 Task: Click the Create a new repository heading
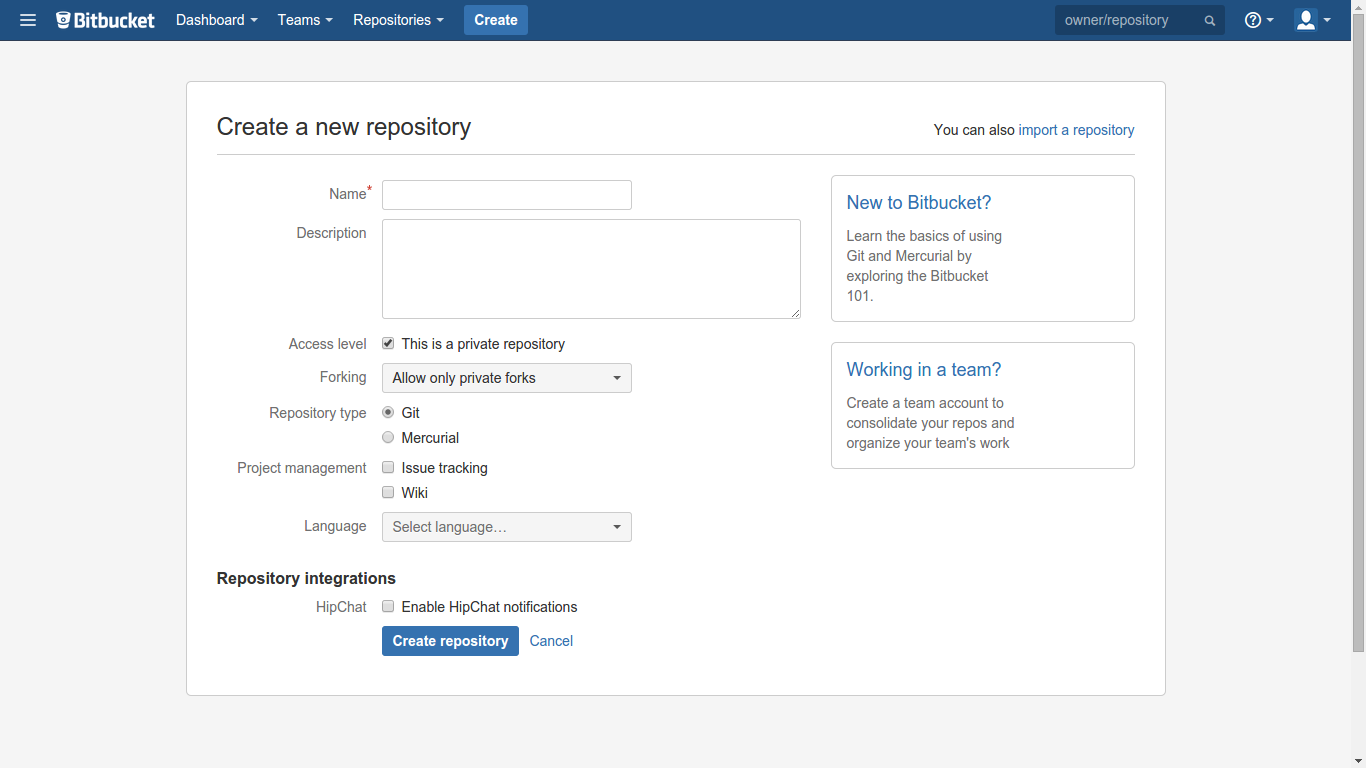344,127
